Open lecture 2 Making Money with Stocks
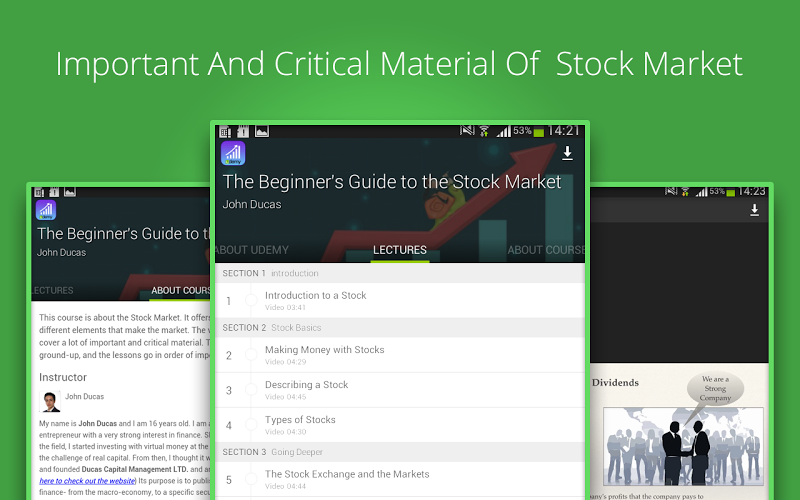Screen dimensions: 800x500 (400, 355)
